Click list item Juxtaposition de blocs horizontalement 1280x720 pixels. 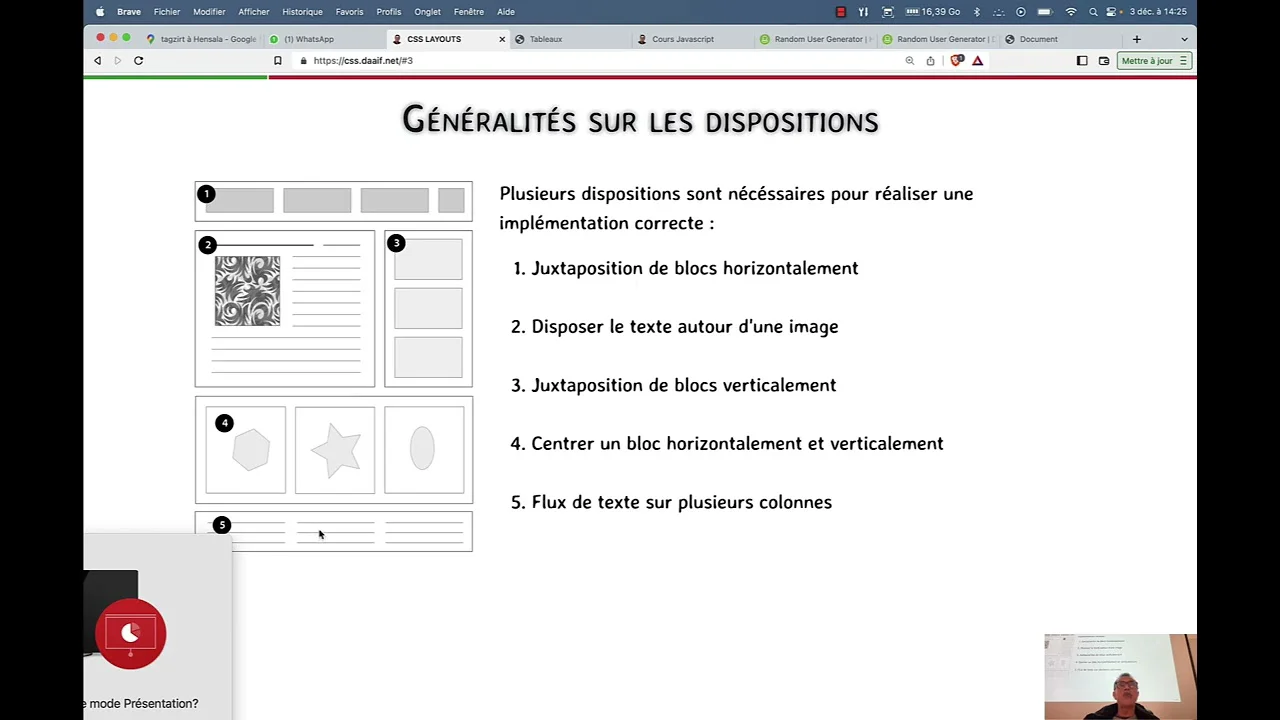695,268
